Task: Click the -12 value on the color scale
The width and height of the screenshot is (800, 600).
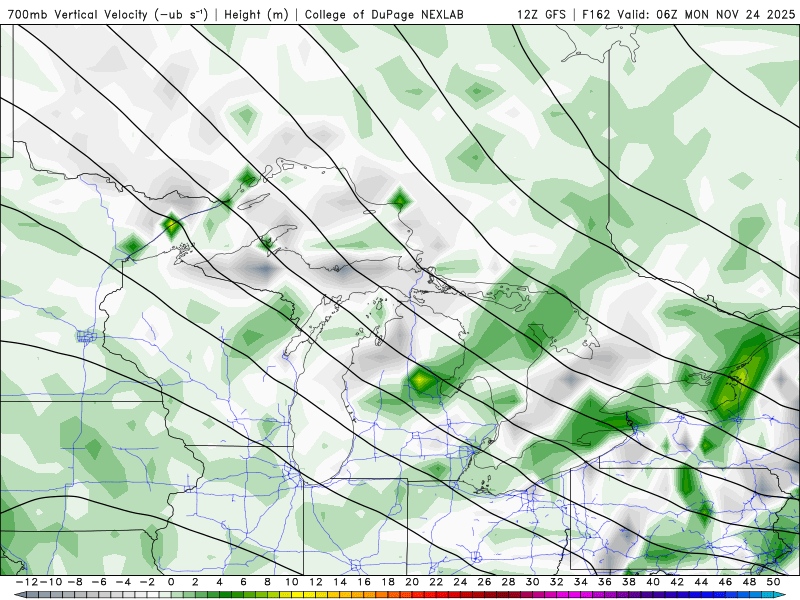Action: point(27,582)
